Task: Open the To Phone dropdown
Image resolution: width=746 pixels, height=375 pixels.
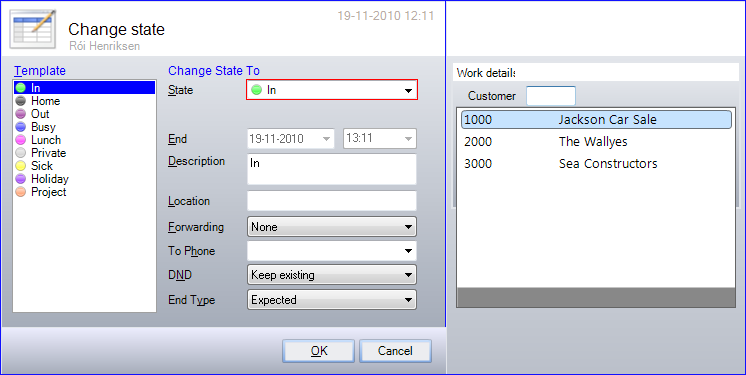Action: (x=332, y=251)
